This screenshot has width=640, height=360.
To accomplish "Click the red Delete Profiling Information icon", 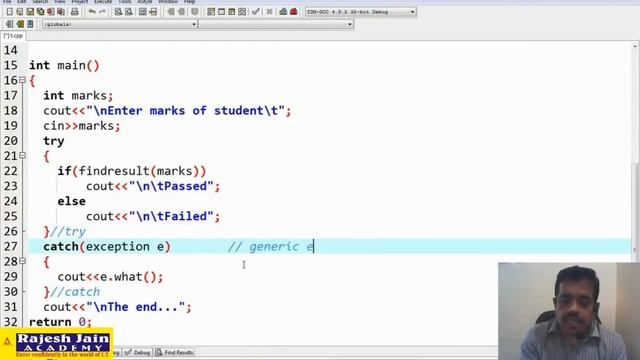I will (x=293, y=12).
